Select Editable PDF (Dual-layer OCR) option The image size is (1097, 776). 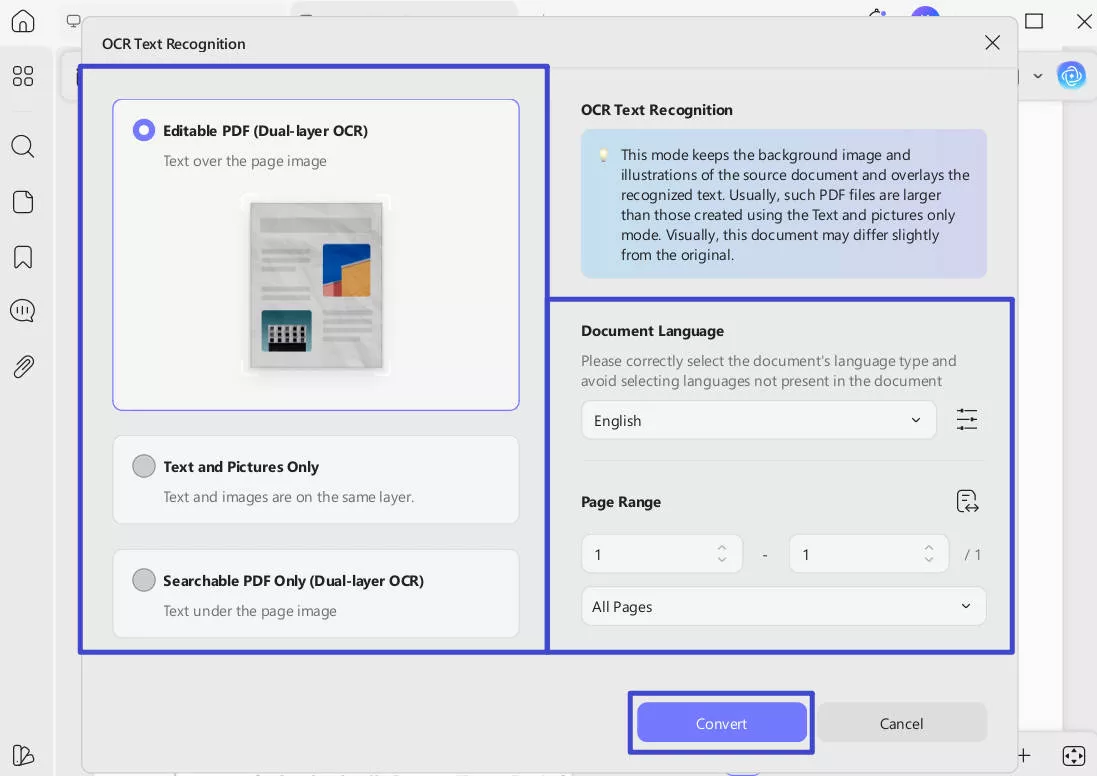[x=144, y=131]
